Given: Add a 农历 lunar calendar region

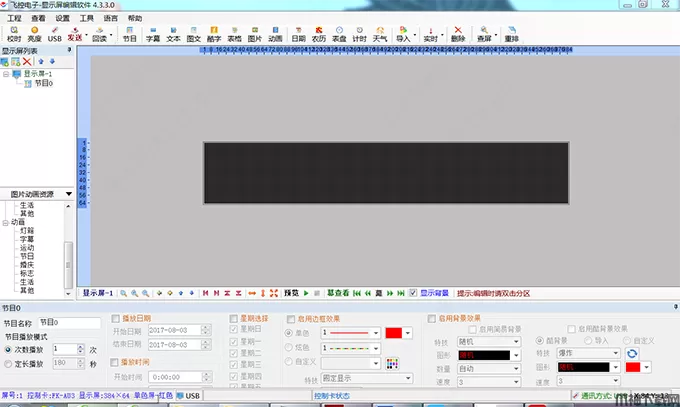Looking at the screenshot, I should pos(319,33).
